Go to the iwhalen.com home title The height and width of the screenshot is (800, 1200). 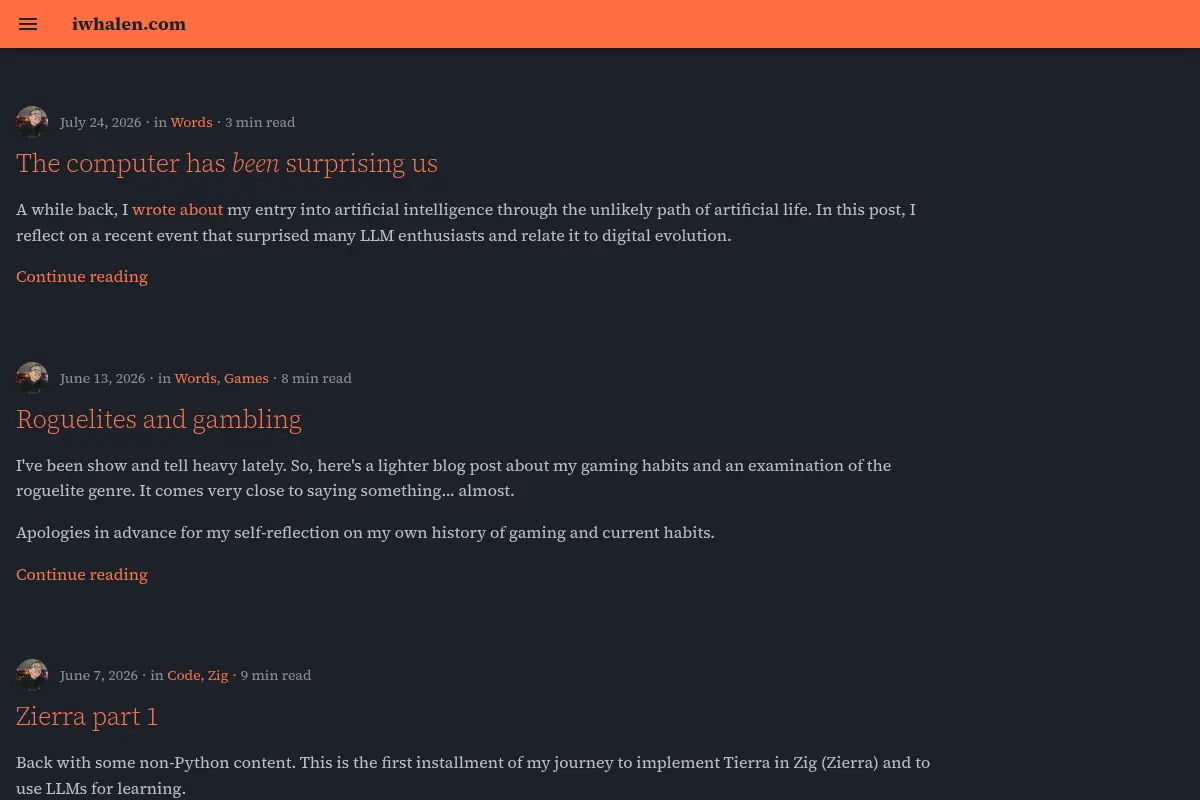coord(129,24)
